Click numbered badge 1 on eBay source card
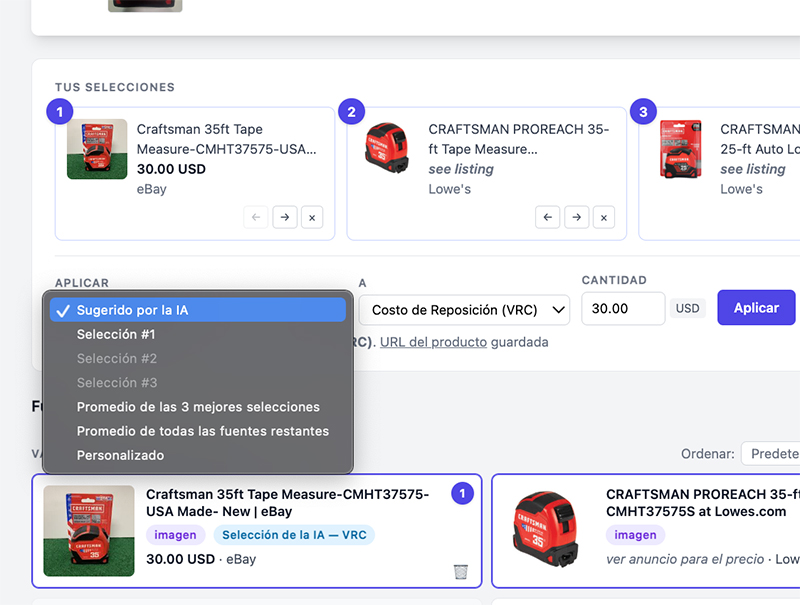The width and height of the screenshot is (800, 605). pyautogui.click(x=463, y=493)
